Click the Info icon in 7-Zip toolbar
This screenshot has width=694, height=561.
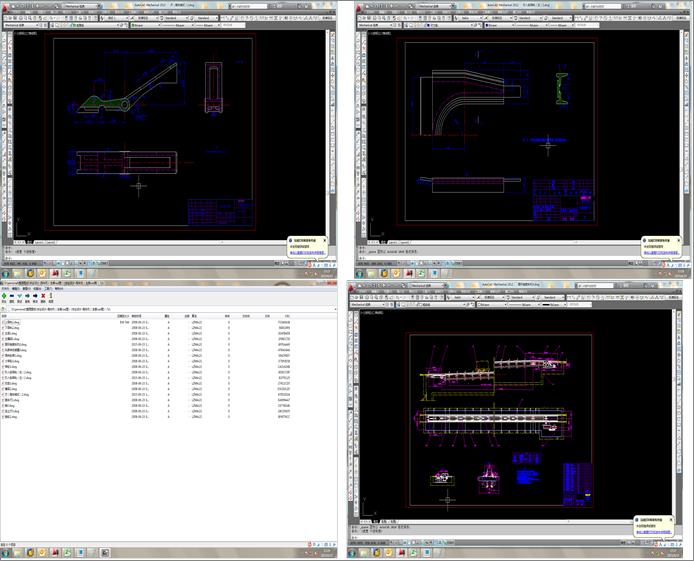coord(51,296)
